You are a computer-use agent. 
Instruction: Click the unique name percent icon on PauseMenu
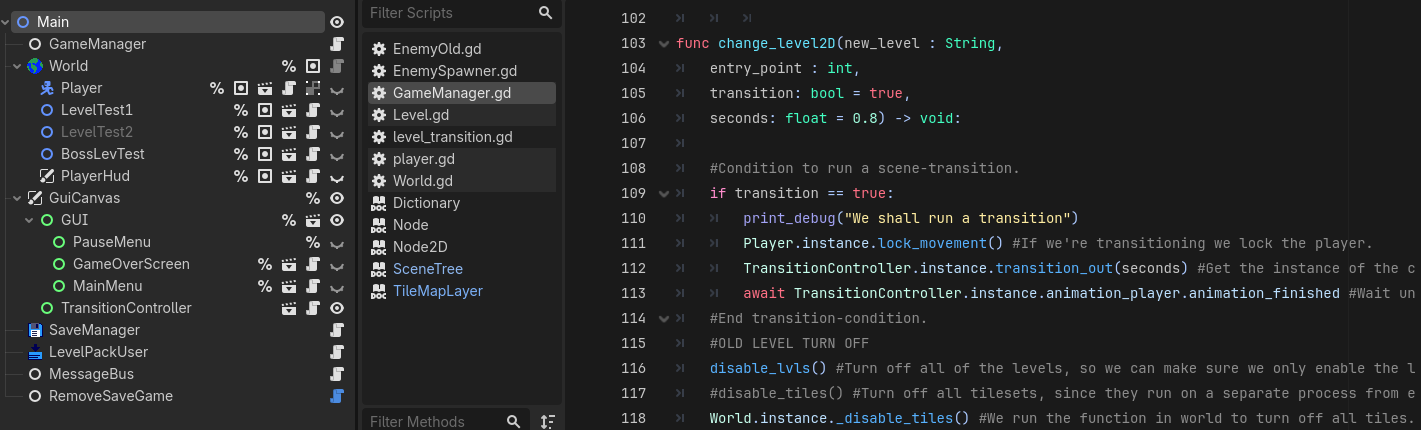click(x=312, y=242)
